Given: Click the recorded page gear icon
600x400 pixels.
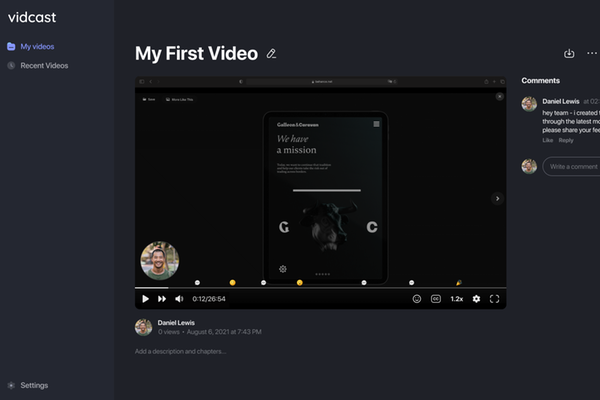Looking at the screenshot, I should [283, 269].
